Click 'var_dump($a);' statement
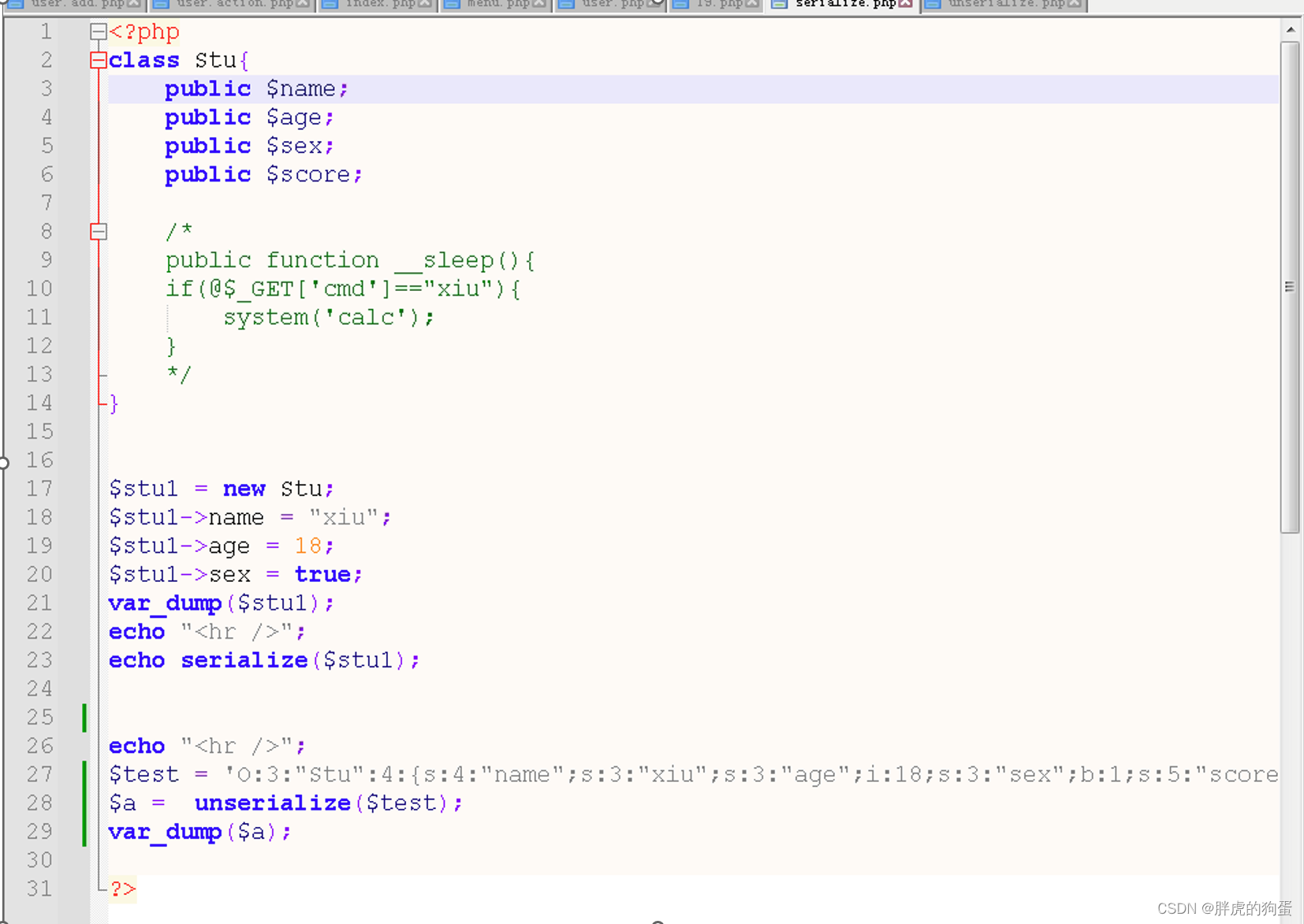The image size is (1304, 924). 200,832
